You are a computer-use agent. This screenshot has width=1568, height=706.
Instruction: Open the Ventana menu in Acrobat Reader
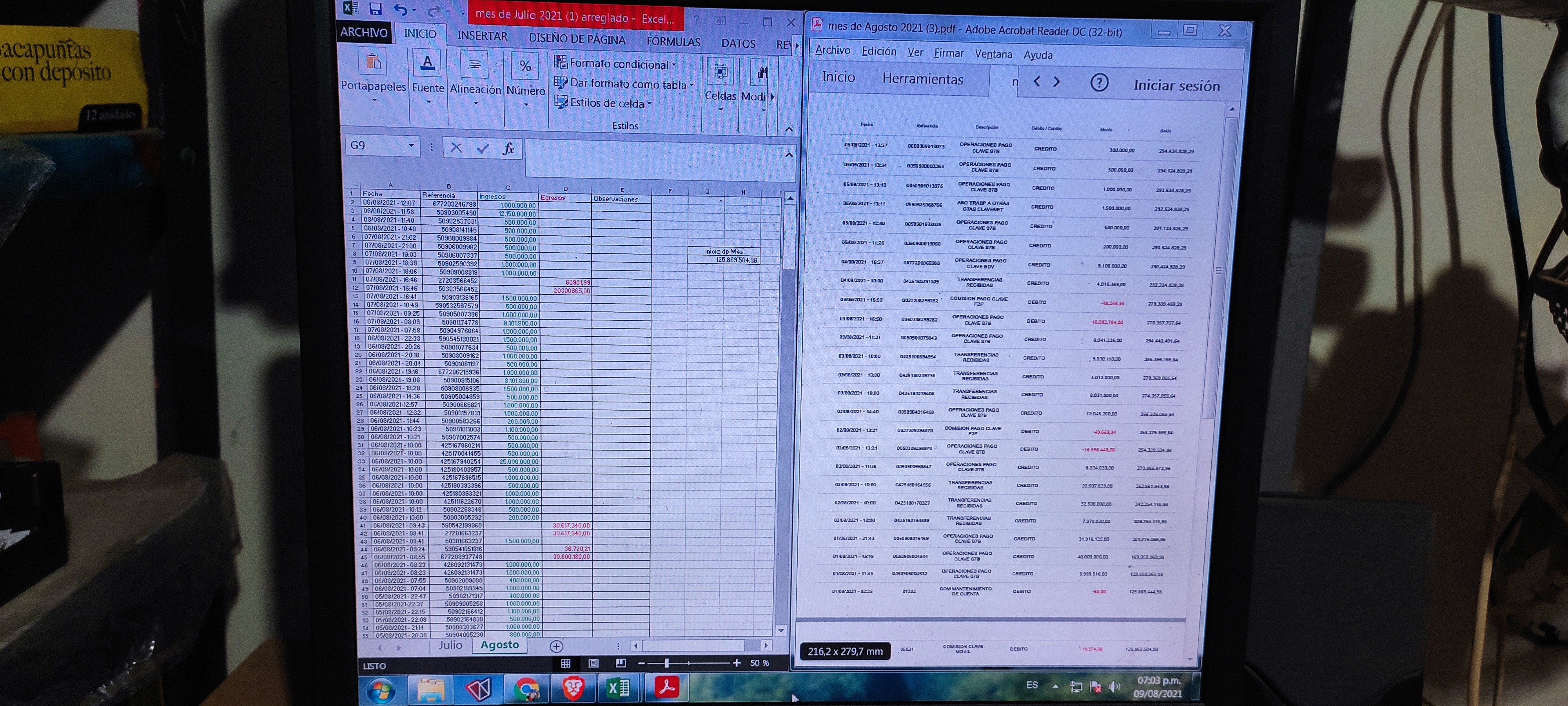coord(993,54)
